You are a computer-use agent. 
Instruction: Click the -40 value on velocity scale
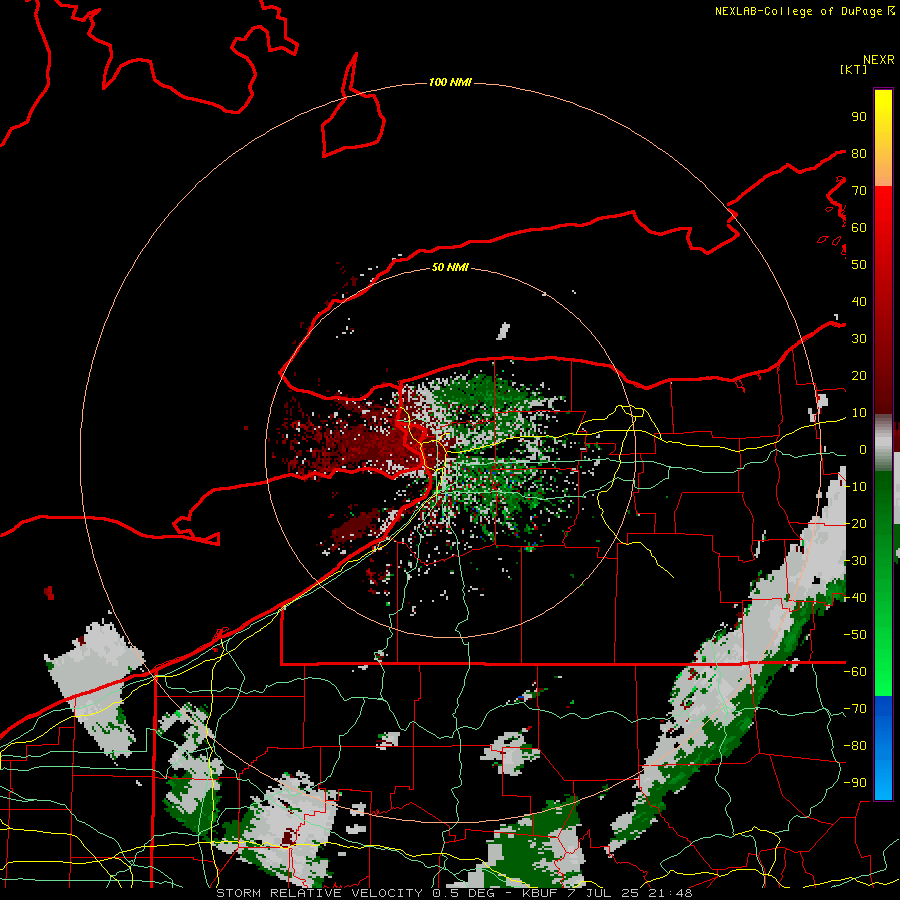tap(855, 598)
